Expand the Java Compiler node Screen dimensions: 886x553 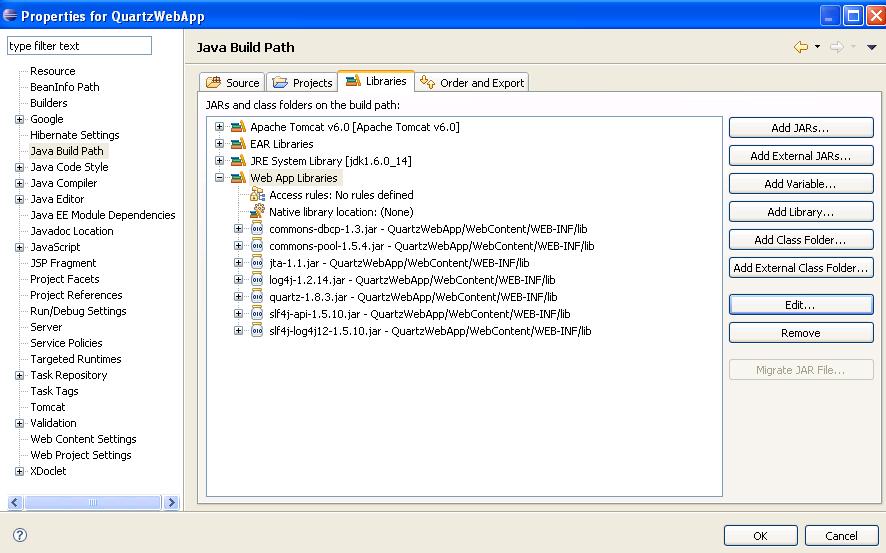19,183
